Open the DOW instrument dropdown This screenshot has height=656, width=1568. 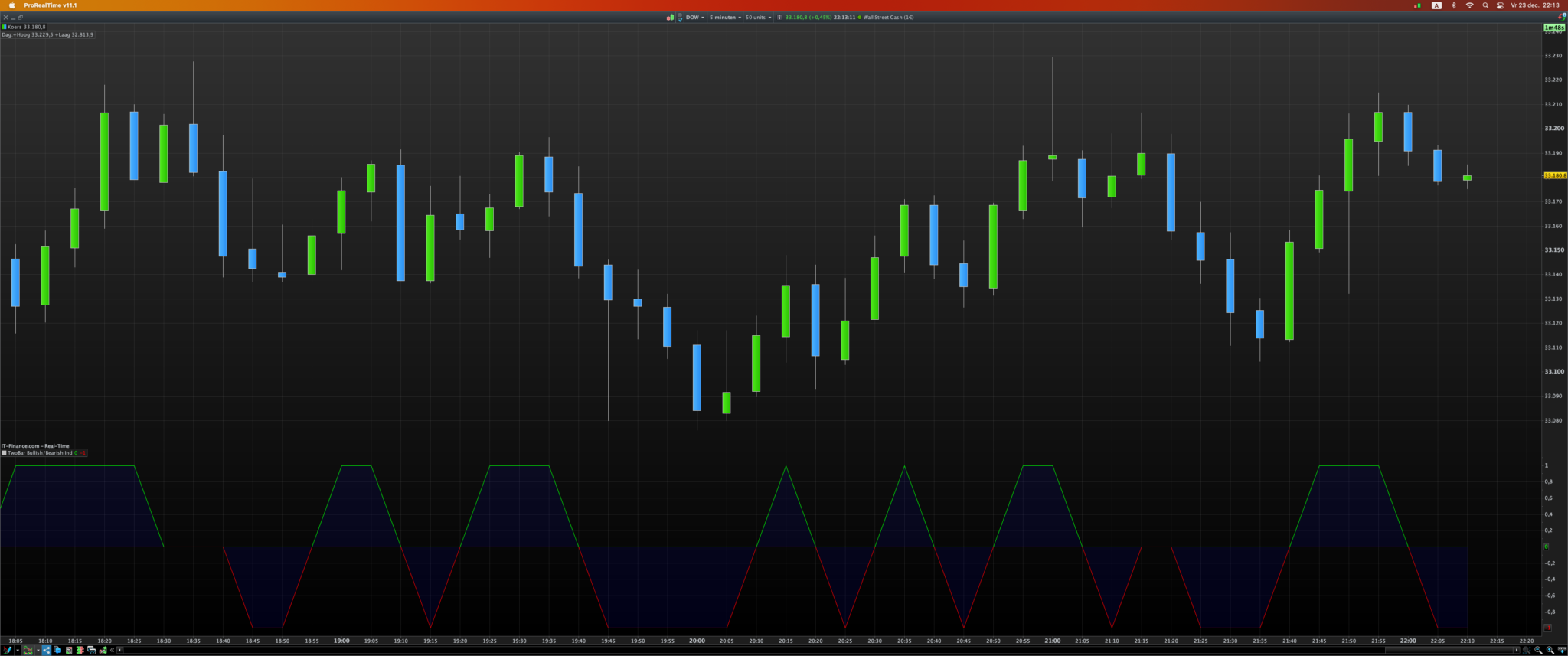pos(695,18)
